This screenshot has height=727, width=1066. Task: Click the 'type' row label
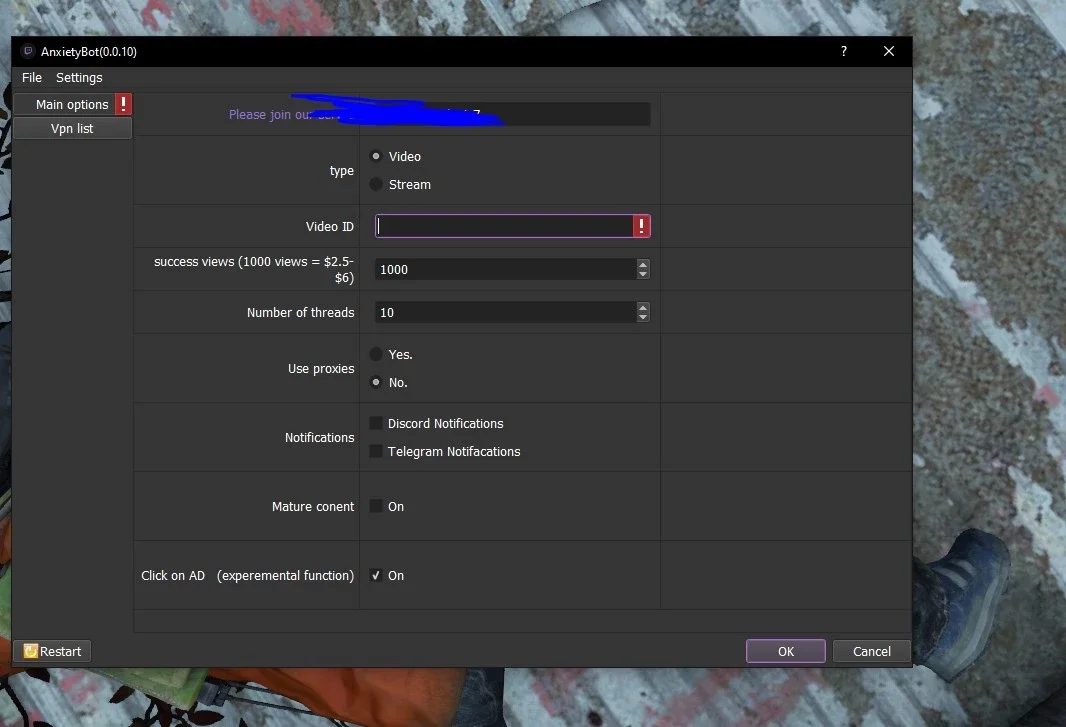tap(341, 171)
